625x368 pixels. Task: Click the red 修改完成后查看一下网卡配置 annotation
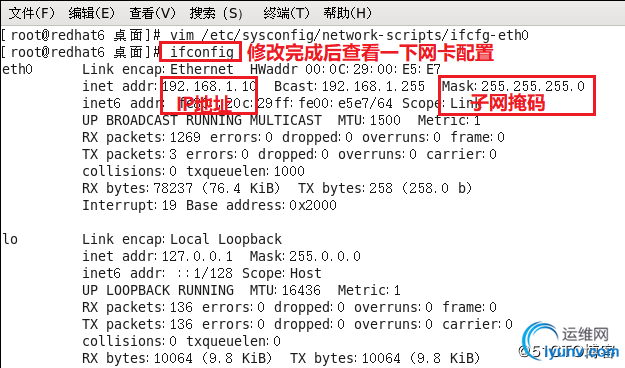click(371, 52)
